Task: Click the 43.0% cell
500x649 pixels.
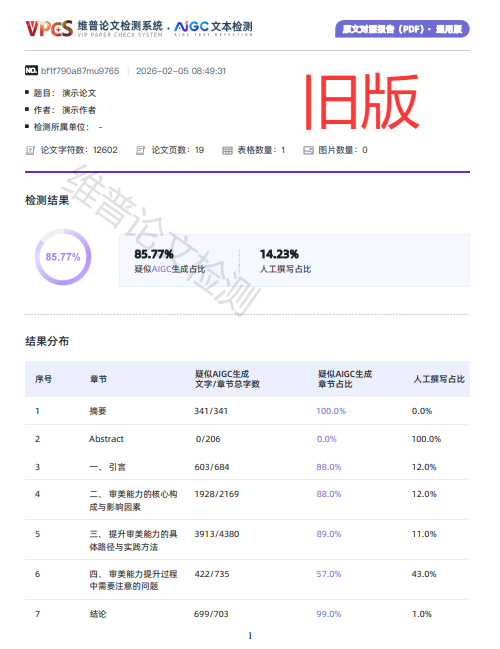Action: coord(424,574)
